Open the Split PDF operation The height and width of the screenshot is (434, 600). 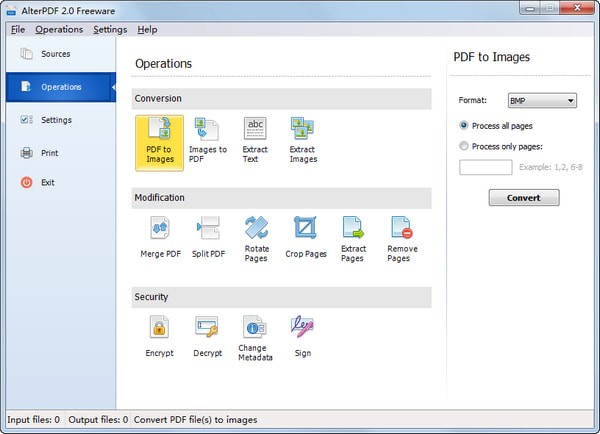point(208,237)
